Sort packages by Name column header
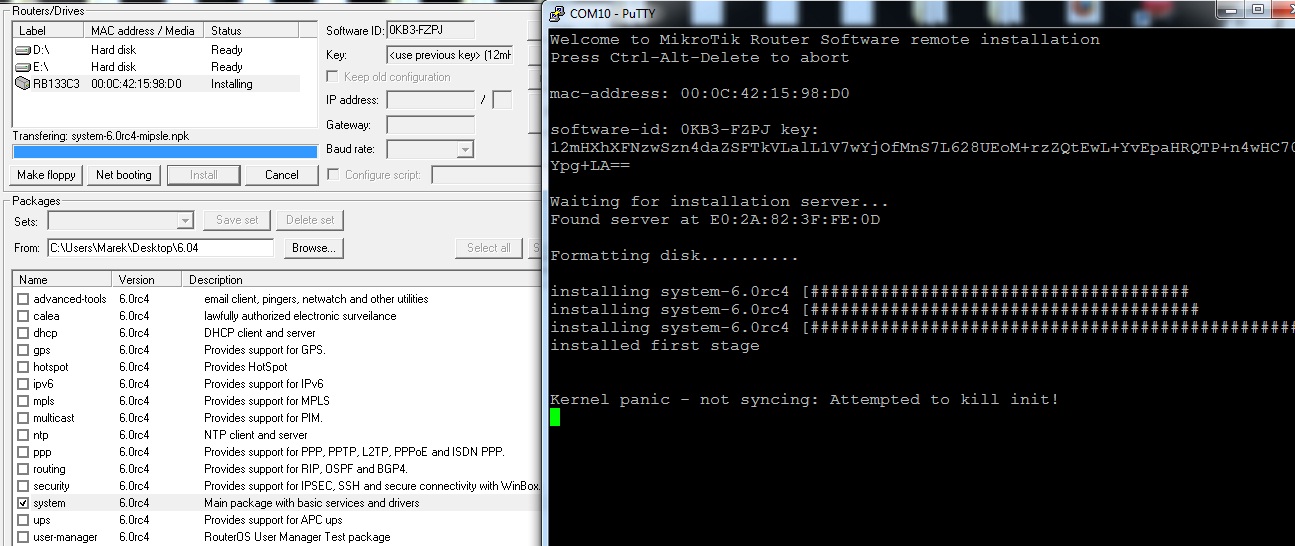 [x=63, y=280]
